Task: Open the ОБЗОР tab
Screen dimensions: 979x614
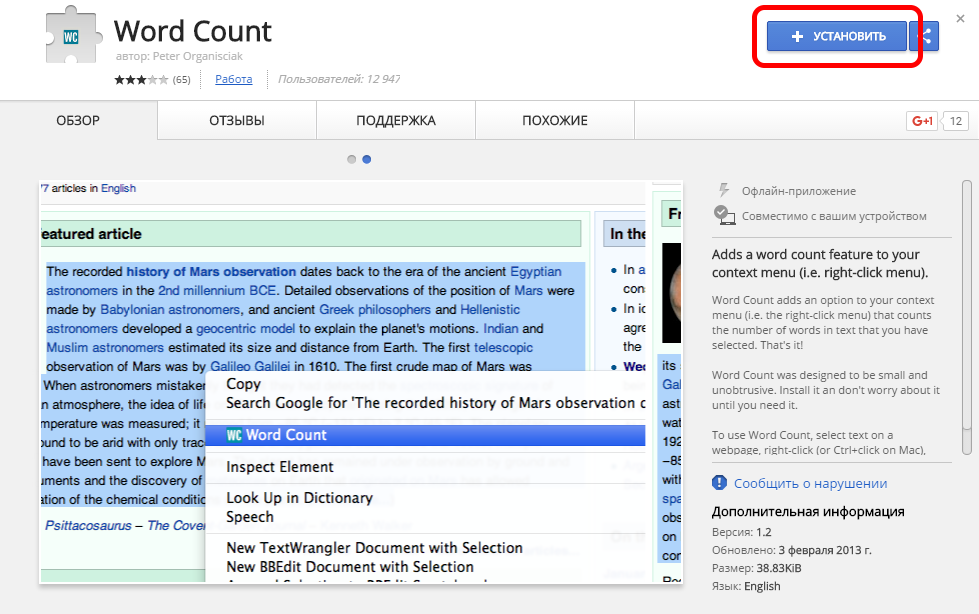Action: (78, 121)
